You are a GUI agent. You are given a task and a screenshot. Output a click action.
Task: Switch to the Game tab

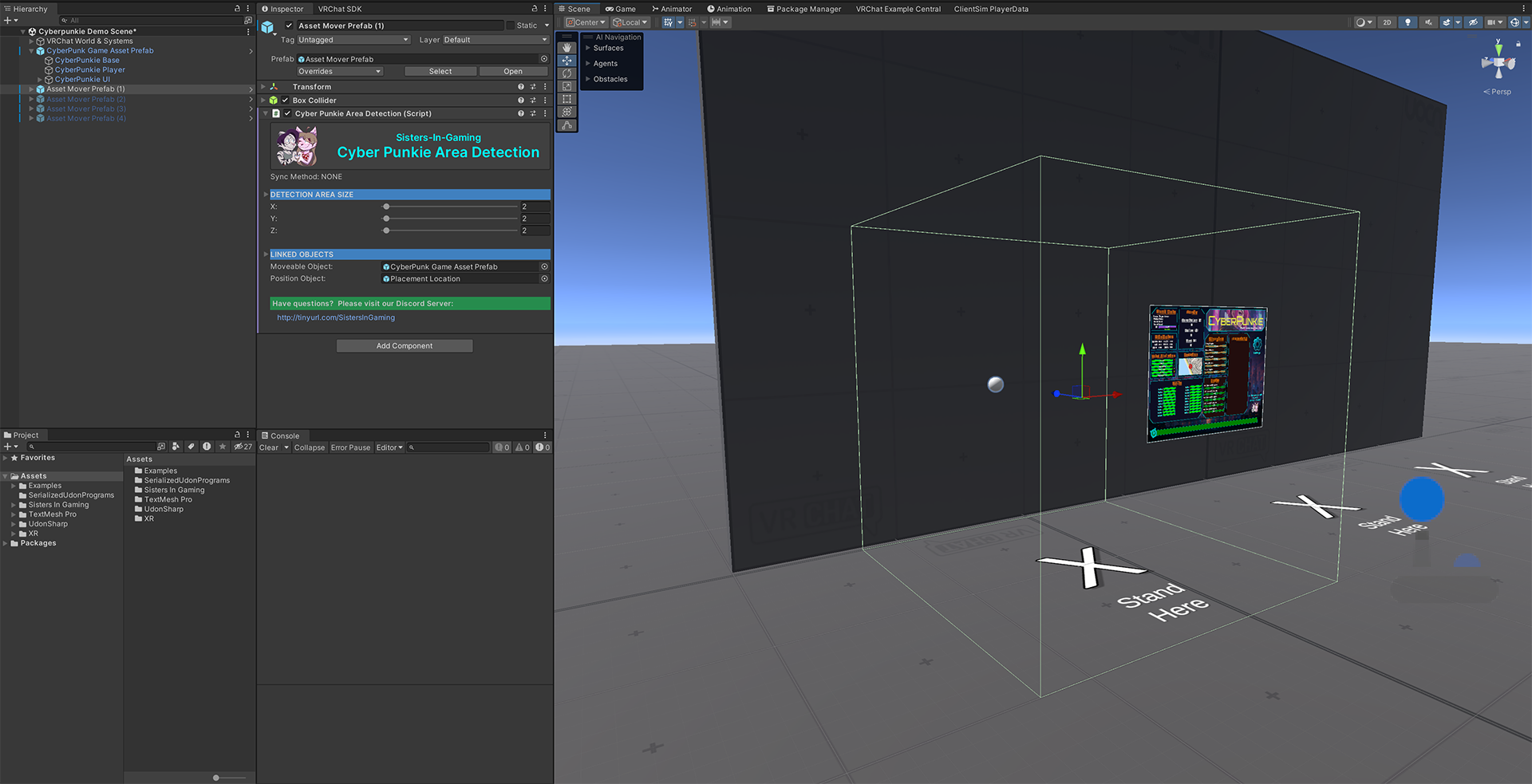621,9
